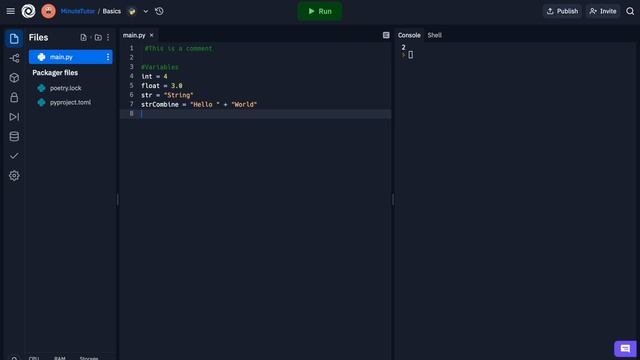This screenshot has height=360, width=640.
Task: Click the line 'float = 3.0'
Action: point(162,86)
